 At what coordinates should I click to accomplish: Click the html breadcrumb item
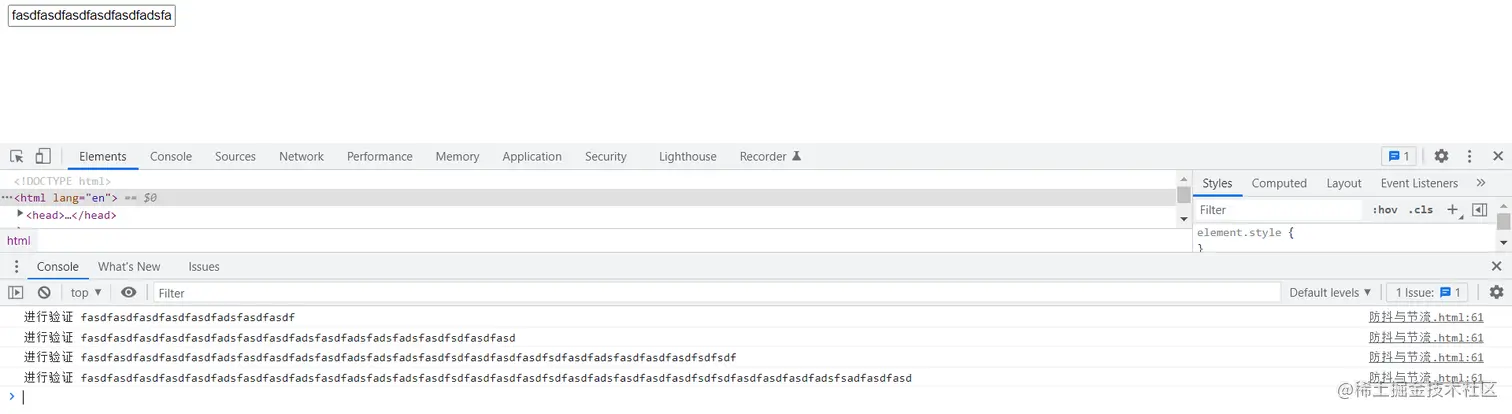click(19, 240)
